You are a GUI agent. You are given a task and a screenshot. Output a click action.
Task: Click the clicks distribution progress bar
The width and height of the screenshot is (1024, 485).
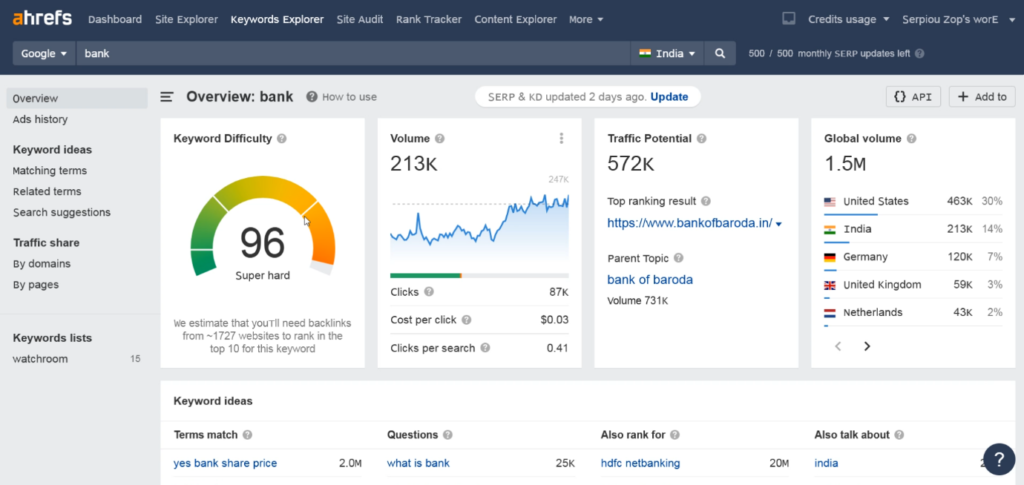479,275
